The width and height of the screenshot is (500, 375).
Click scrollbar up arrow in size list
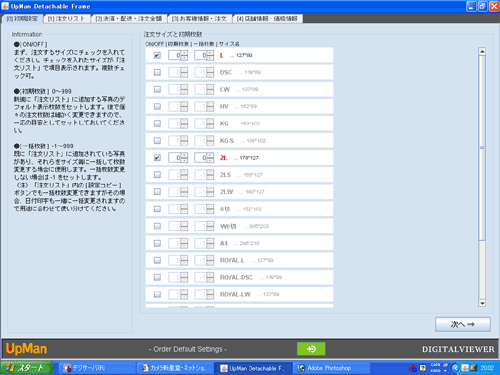tap(482, 51)
